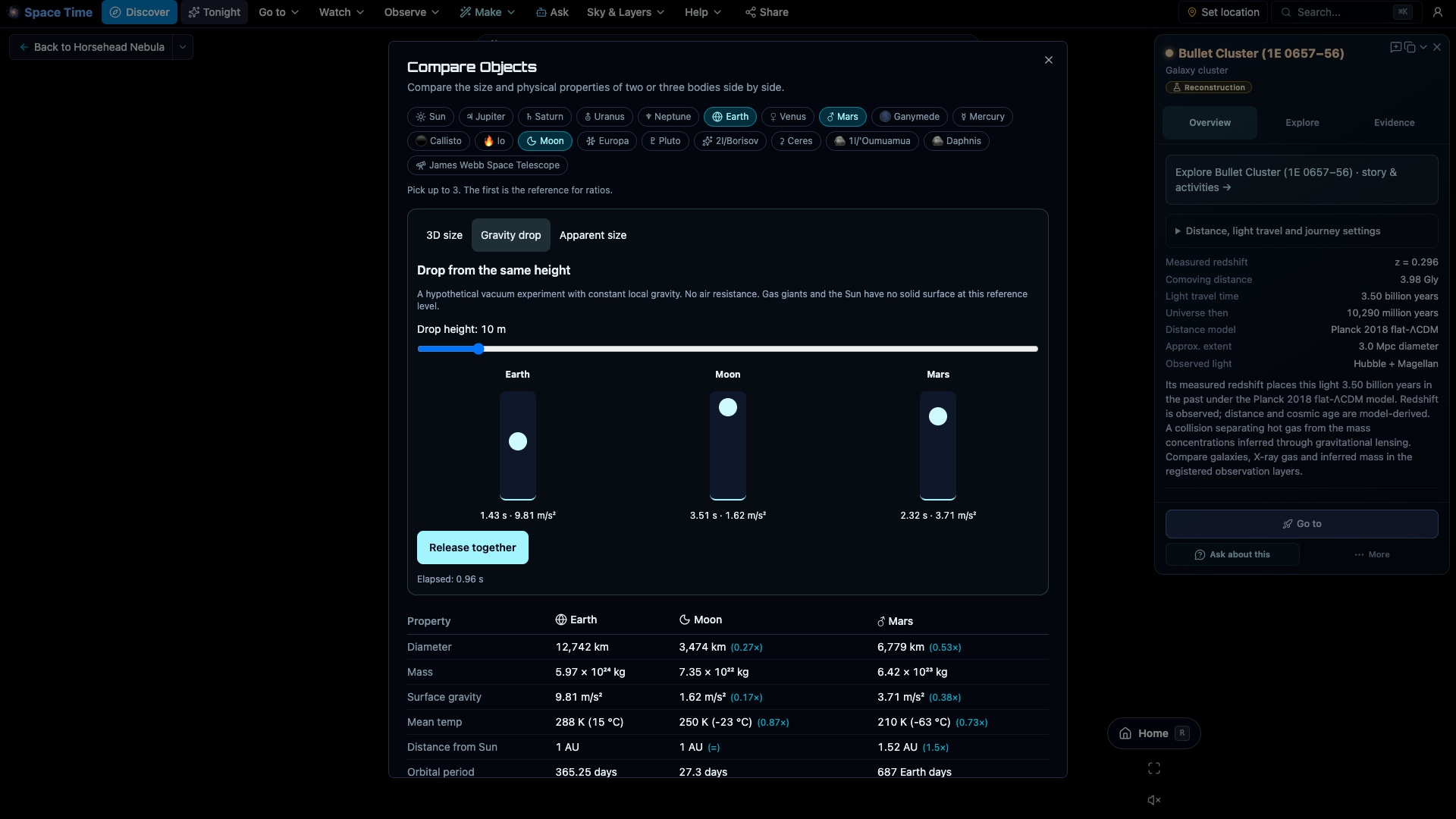
Task: Open the Discover section
Action: click(140, 12)
